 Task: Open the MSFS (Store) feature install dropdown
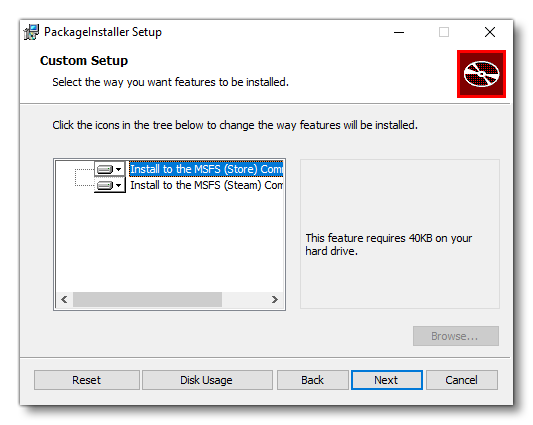pyautogui.click(x=109, y=169)
